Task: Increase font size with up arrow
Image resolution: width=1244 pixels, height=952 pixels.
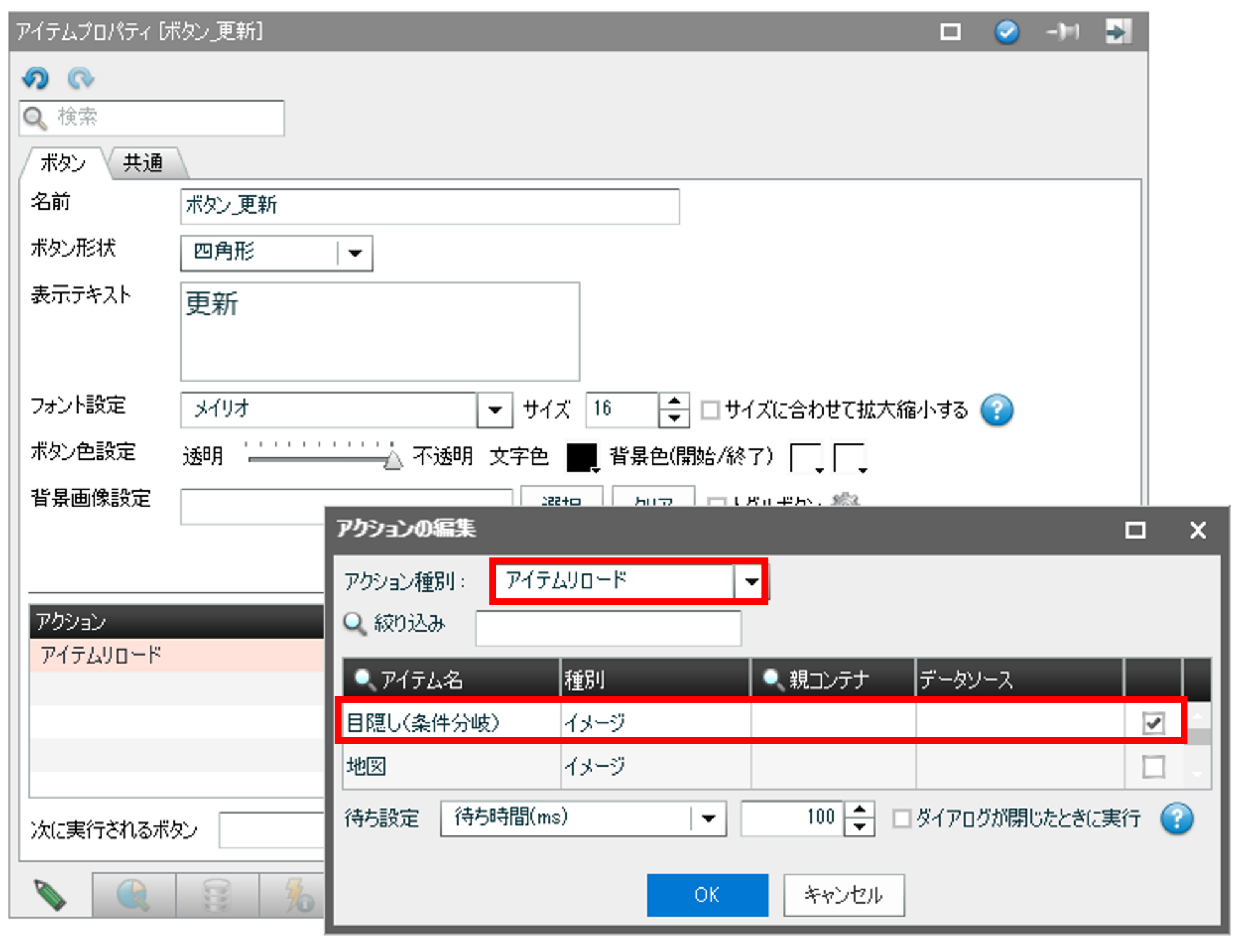Action: click(x=674, y=402)
